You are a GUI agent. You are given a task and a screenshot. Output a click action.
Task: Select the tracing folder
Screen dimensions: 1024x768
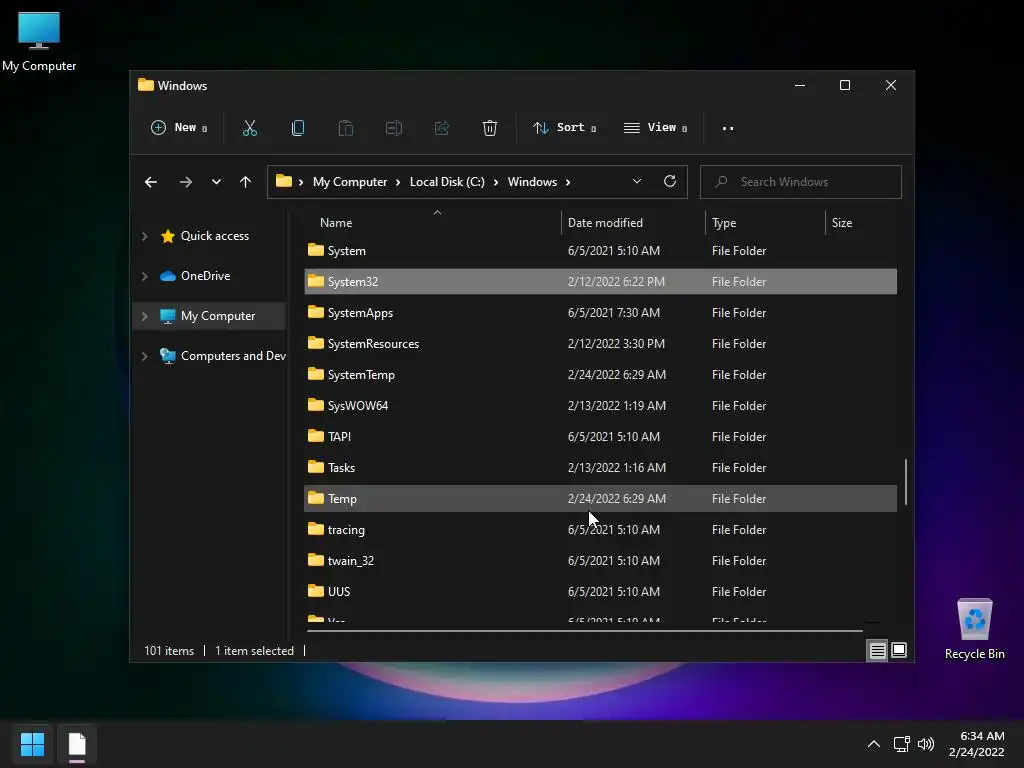pos(600,530)
